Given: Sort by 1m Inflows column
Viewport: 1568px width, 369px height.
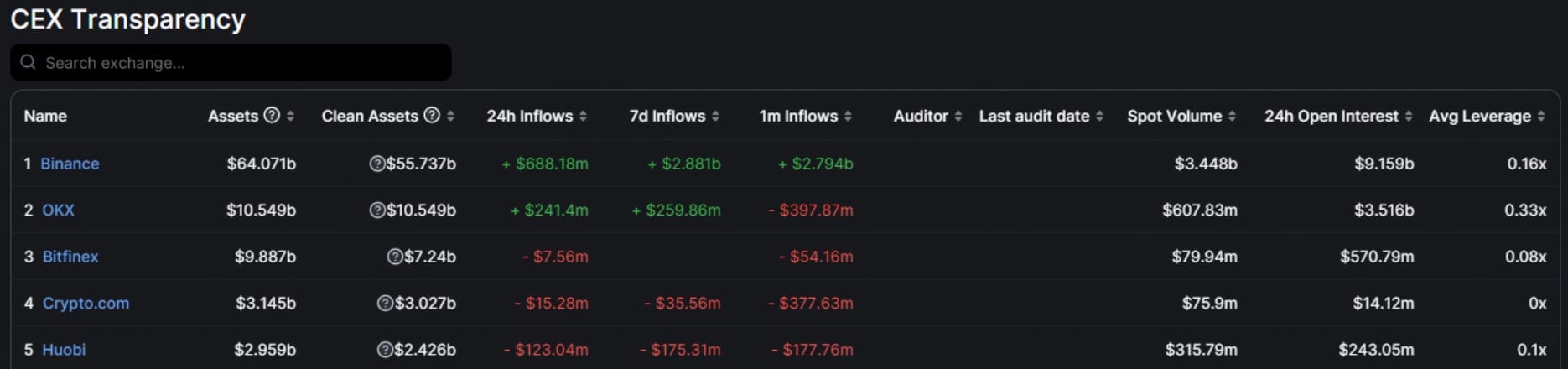Looking at the screenshot, I should (848, 116).
